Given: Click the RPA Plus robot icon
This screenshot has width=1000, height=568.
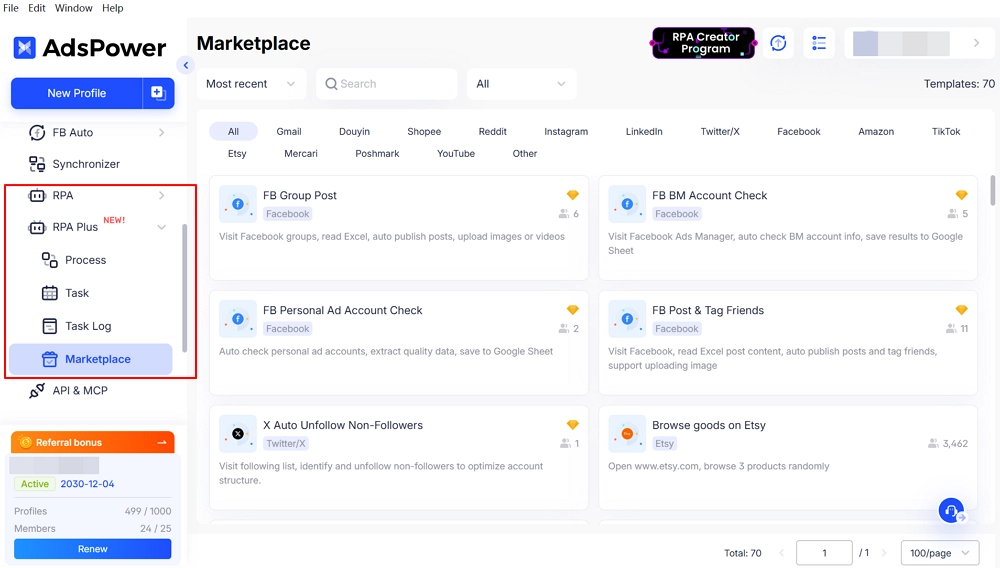Looking at the screenshot, I should tap(37, 227).
